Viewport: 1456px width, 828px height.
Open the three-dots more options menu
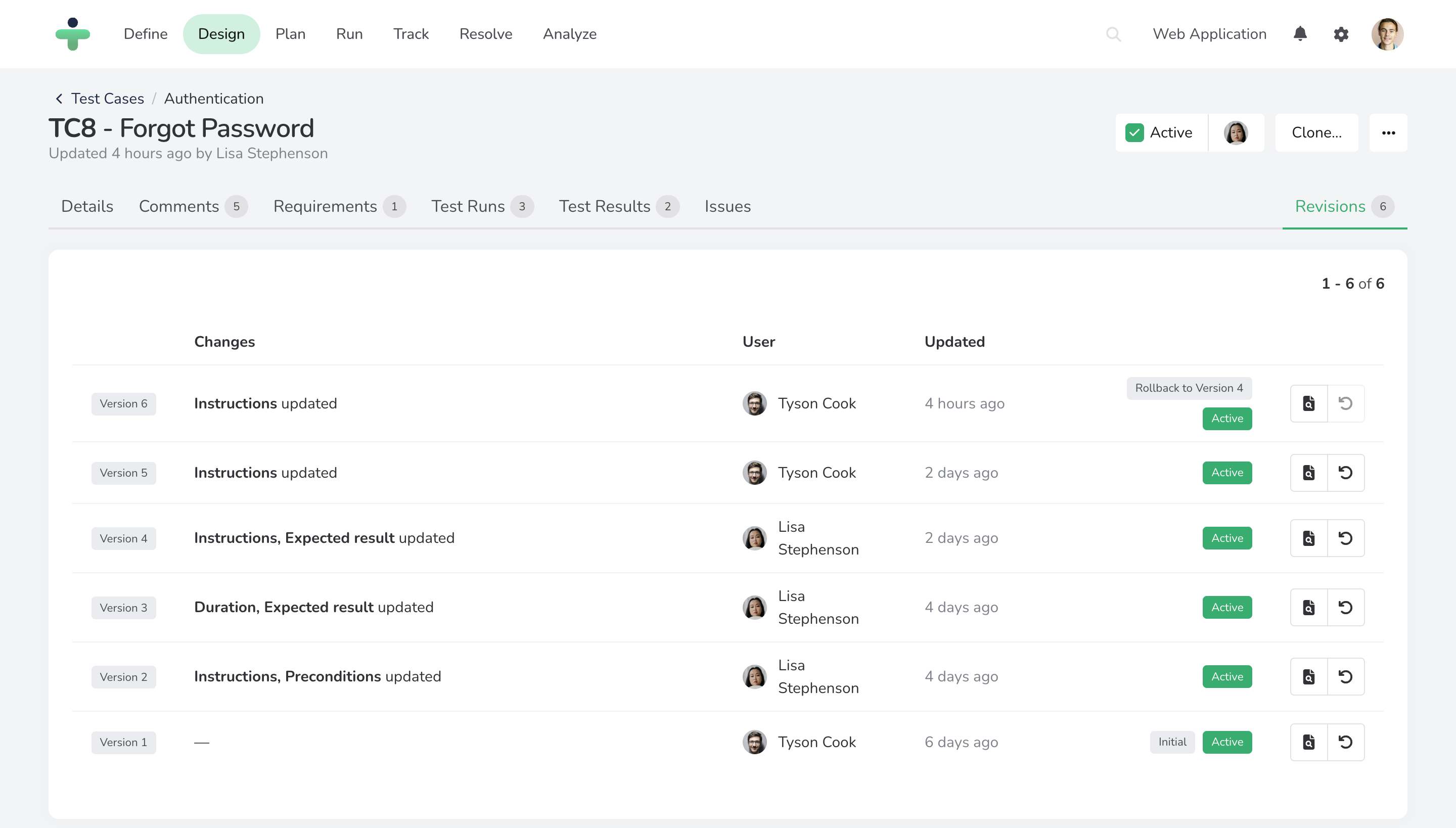coord(1388,132)
